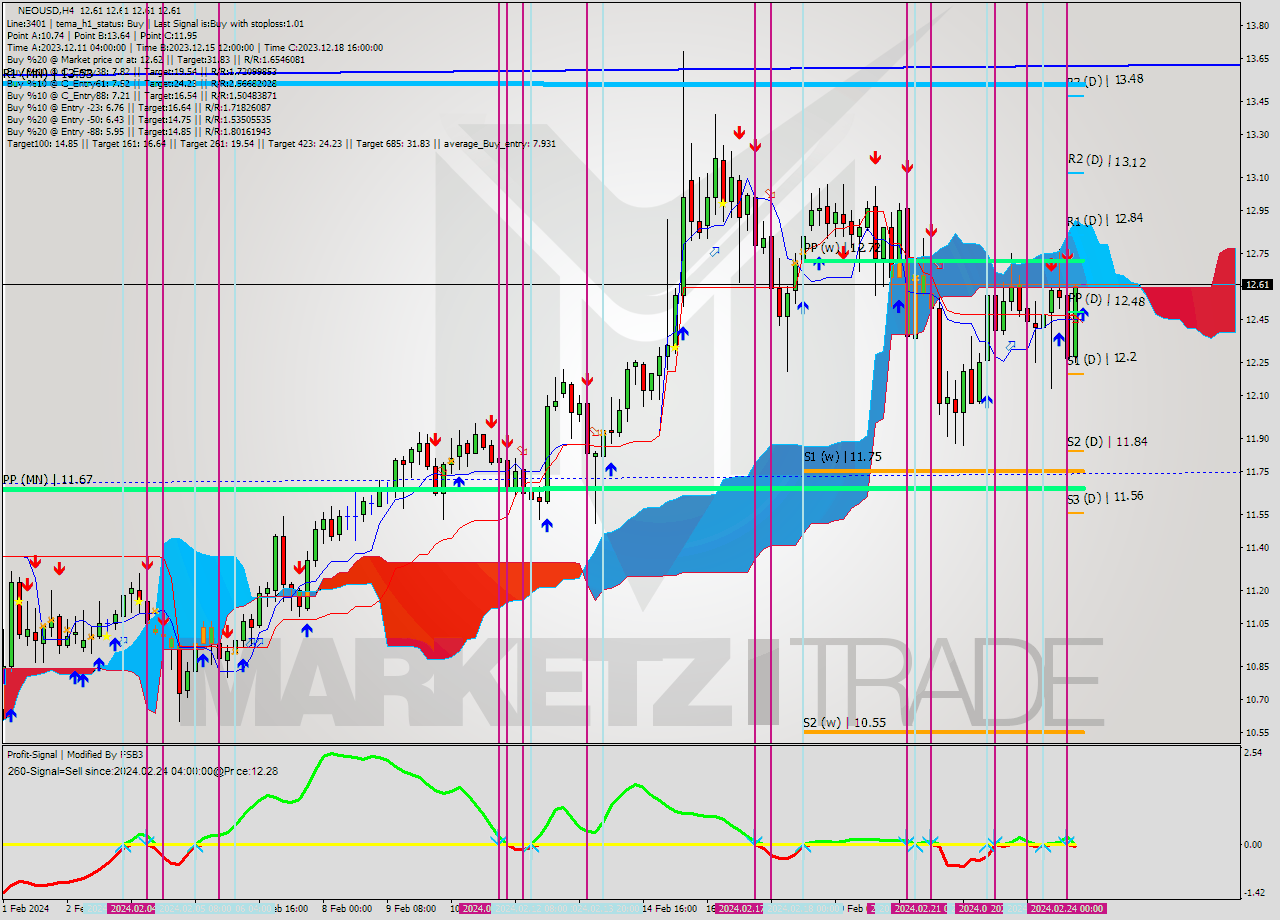Click the 'S2 (w) | 10.55' weekly support label
The image size is (1280, 920).
[843, 721]
